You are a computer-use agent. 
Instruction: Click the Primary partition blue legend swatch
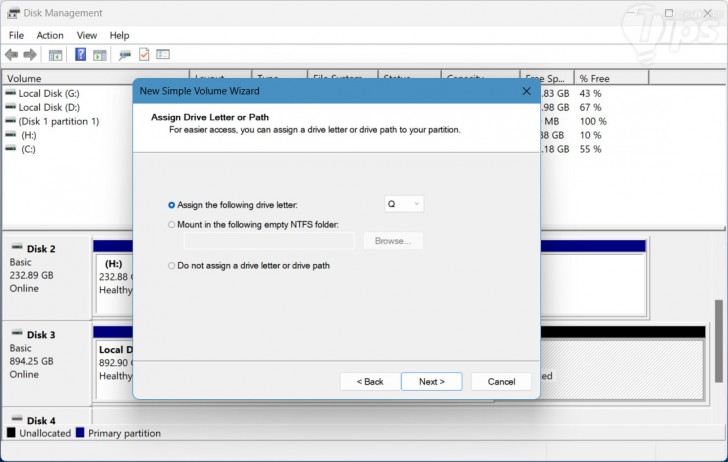(x=80, y=433)
